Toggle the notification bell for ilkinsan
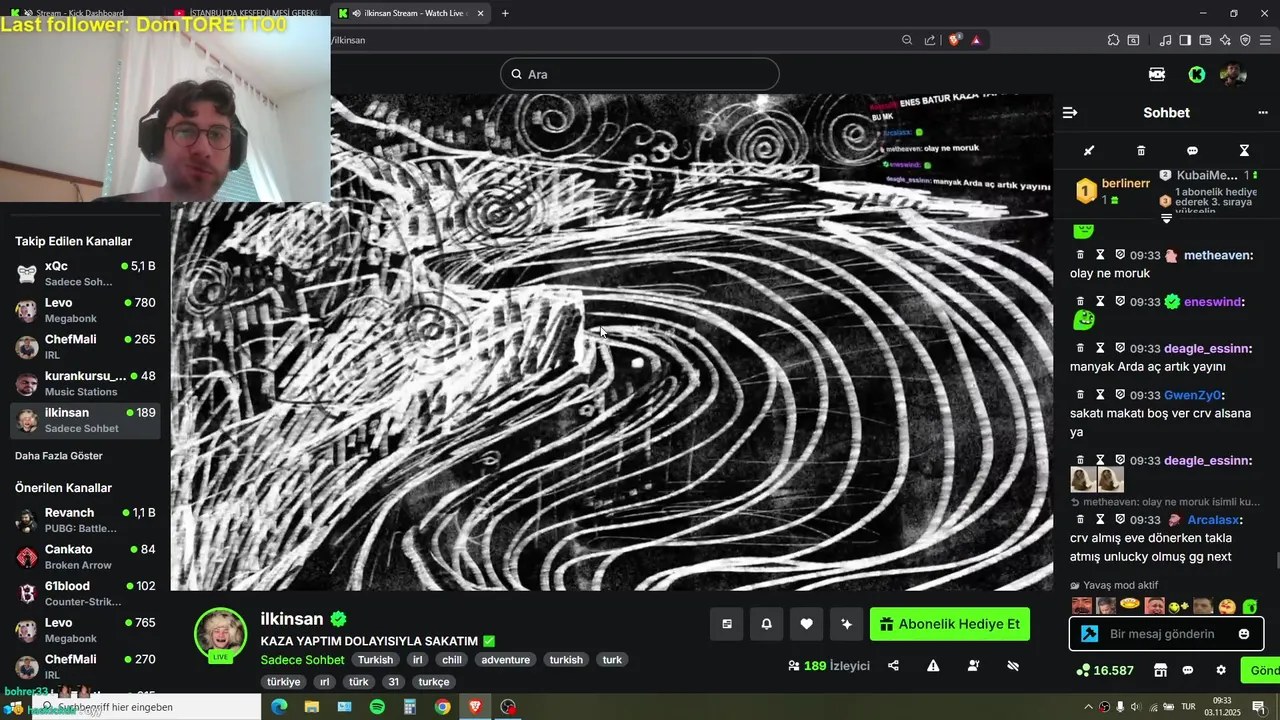1280x720 pixels. pos(766,624)
